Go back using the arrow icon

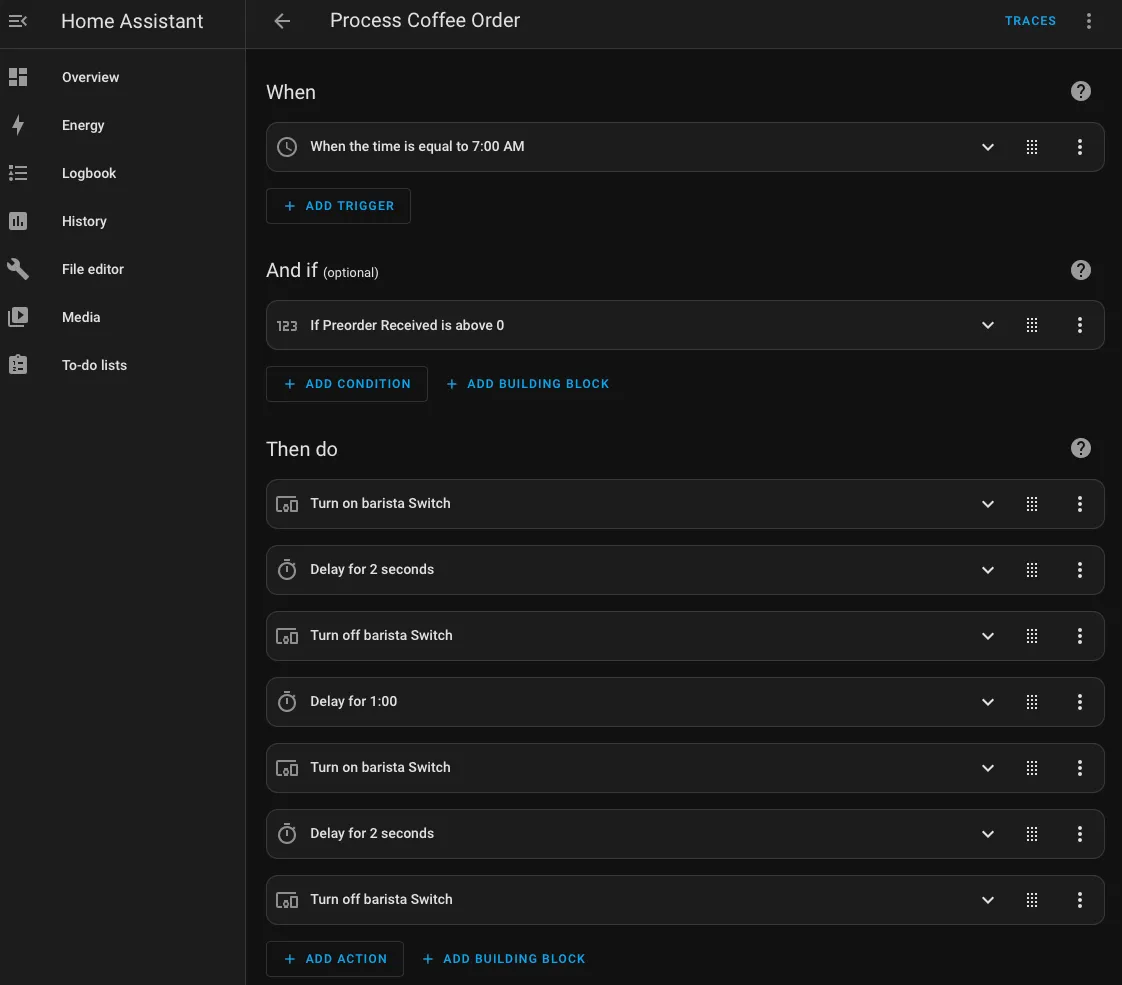coord(282,21)
